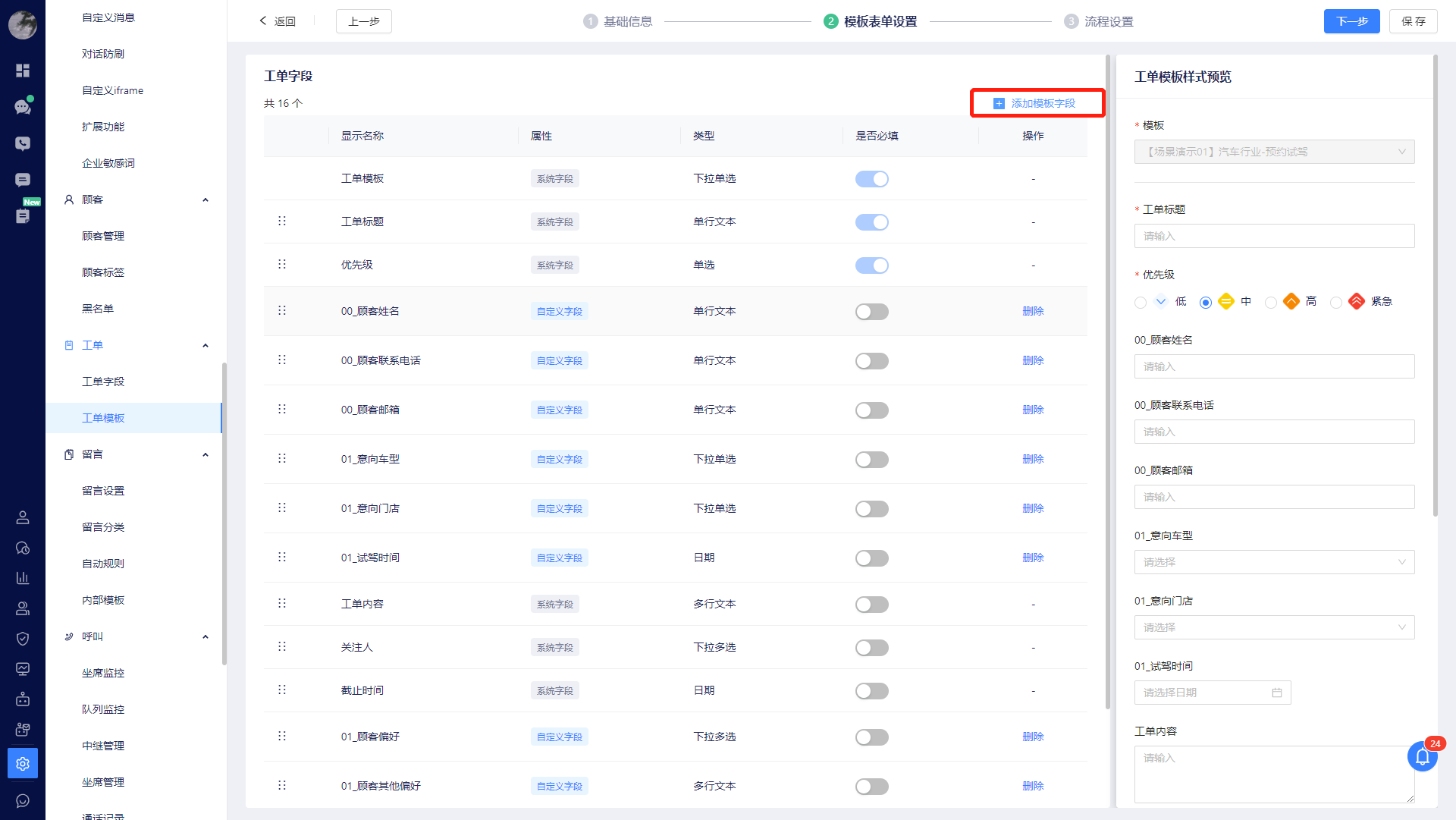Click the 工单标题 input in preview

1275,236
